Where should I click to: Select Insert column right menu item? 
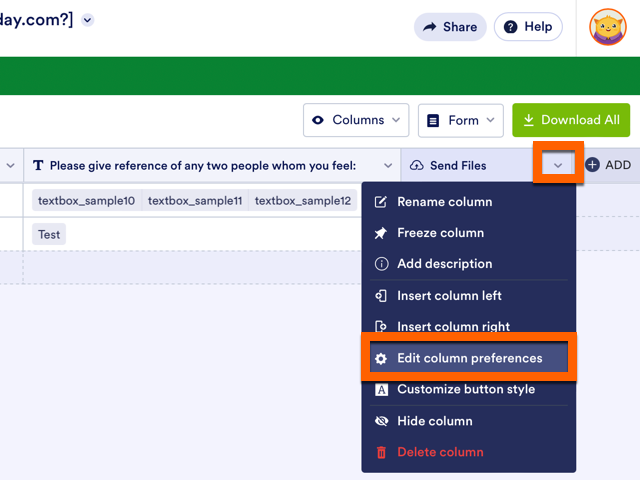coord(453,327)
